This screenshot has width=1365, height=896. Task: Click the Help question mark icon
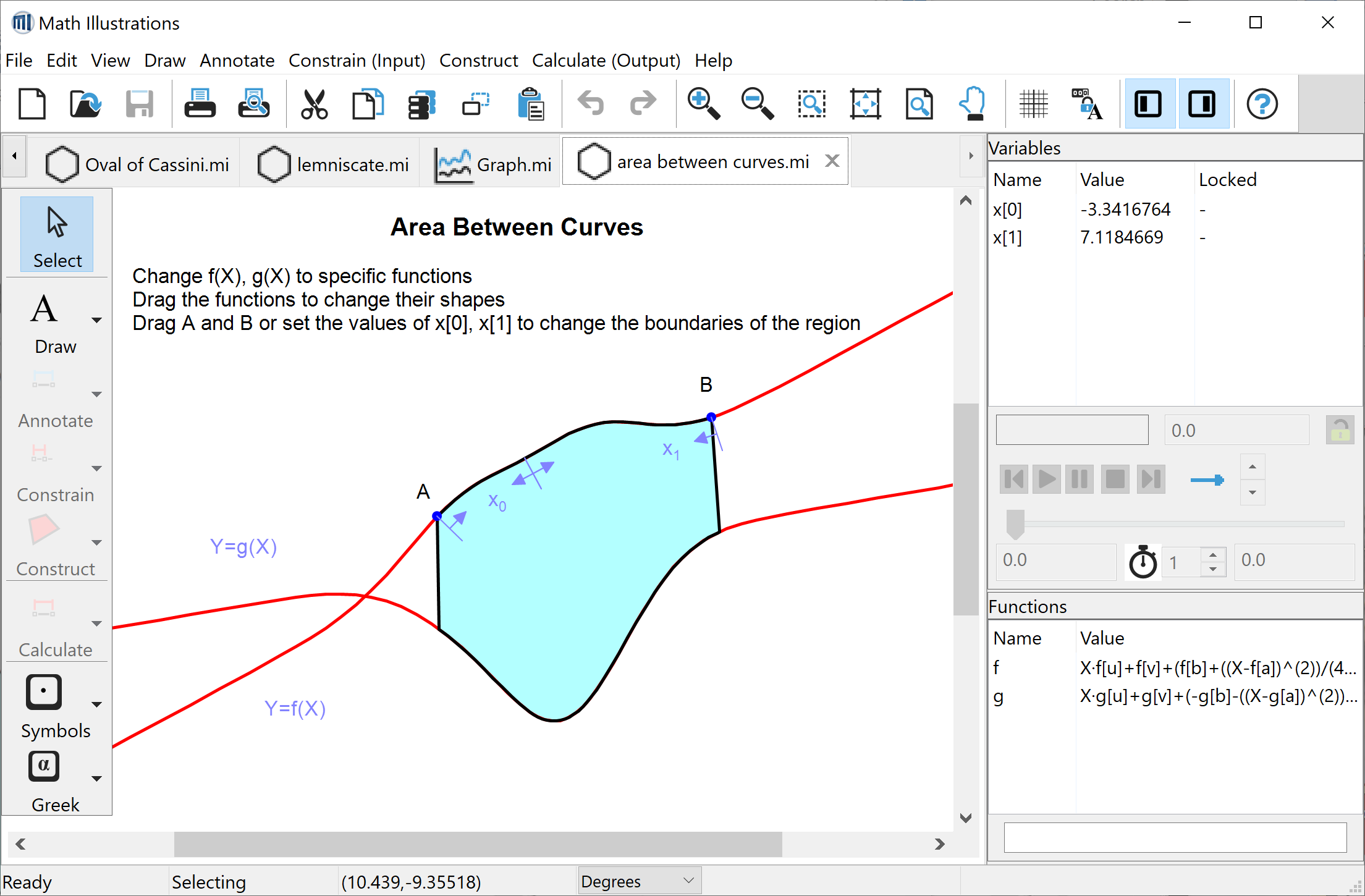click(1261, 103)
